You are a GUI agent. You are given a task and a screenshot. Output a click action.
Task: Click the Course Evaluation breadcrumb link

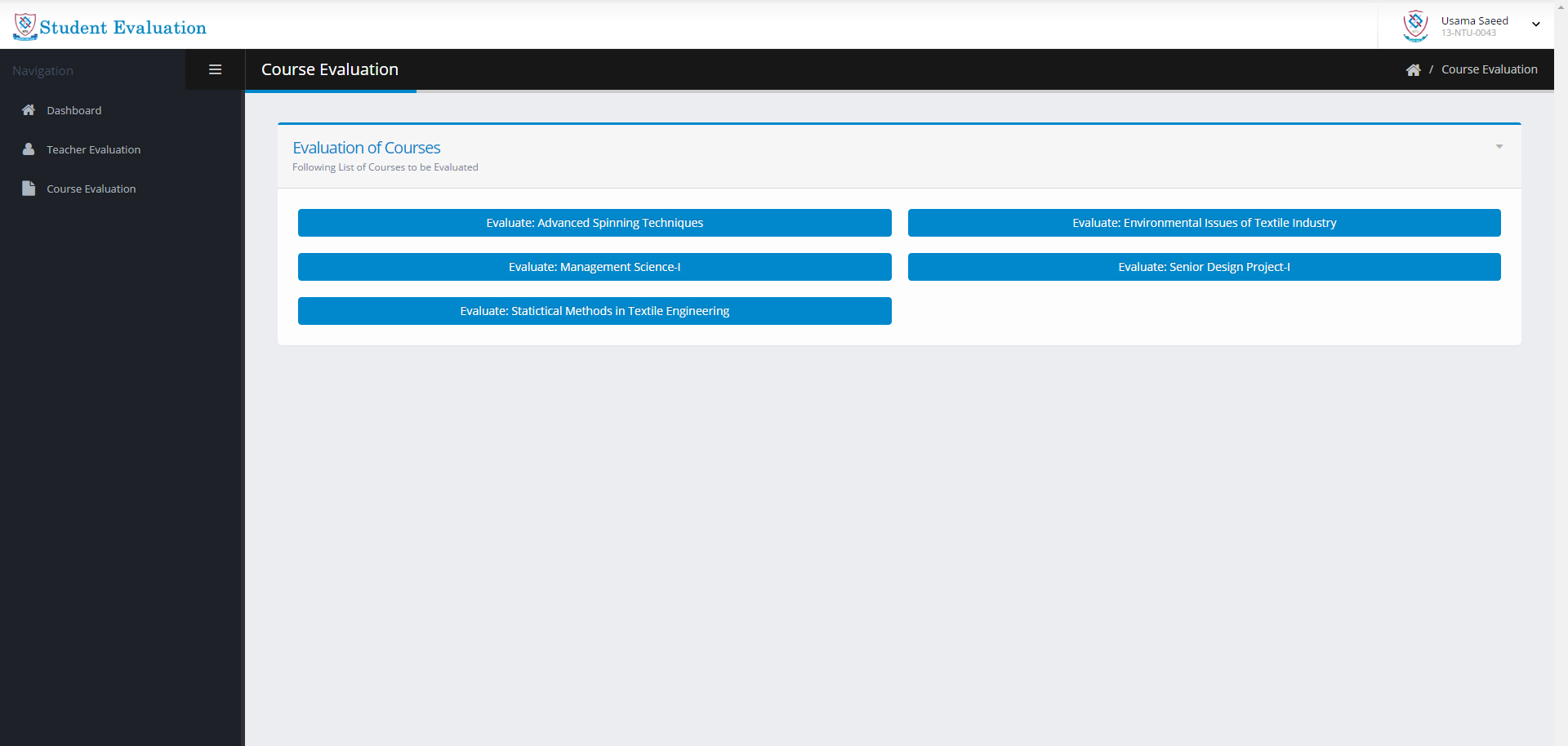[x=1489, y=69]
